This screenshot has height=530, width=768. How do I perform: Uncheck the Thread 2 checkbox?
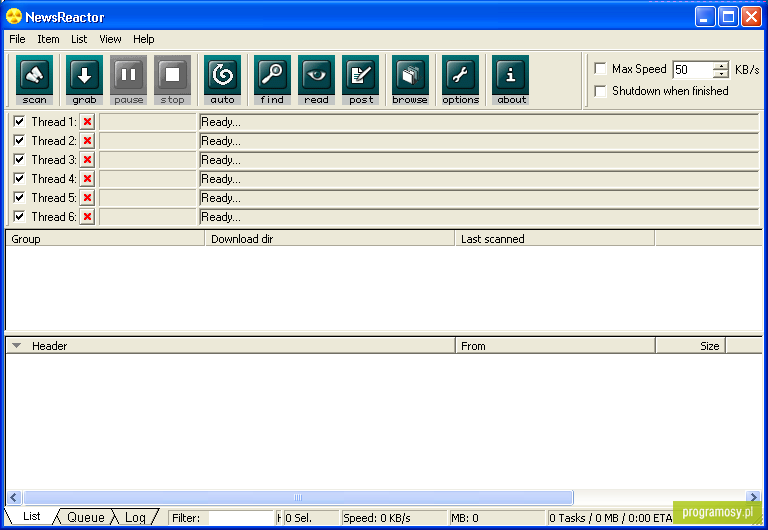tap(19, 141)
